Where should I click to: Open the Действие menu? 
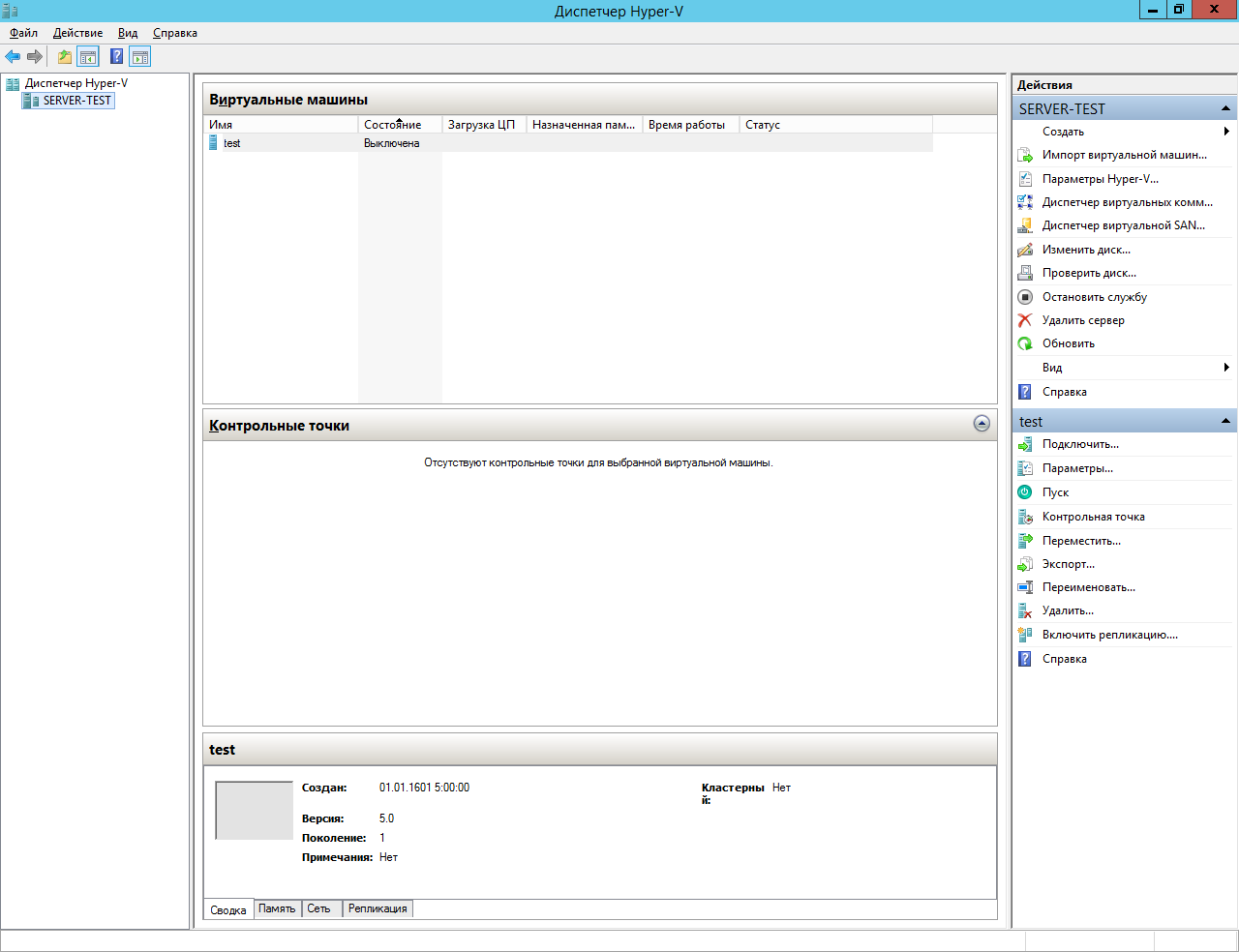pyautogui.click(x=77, y=33)
